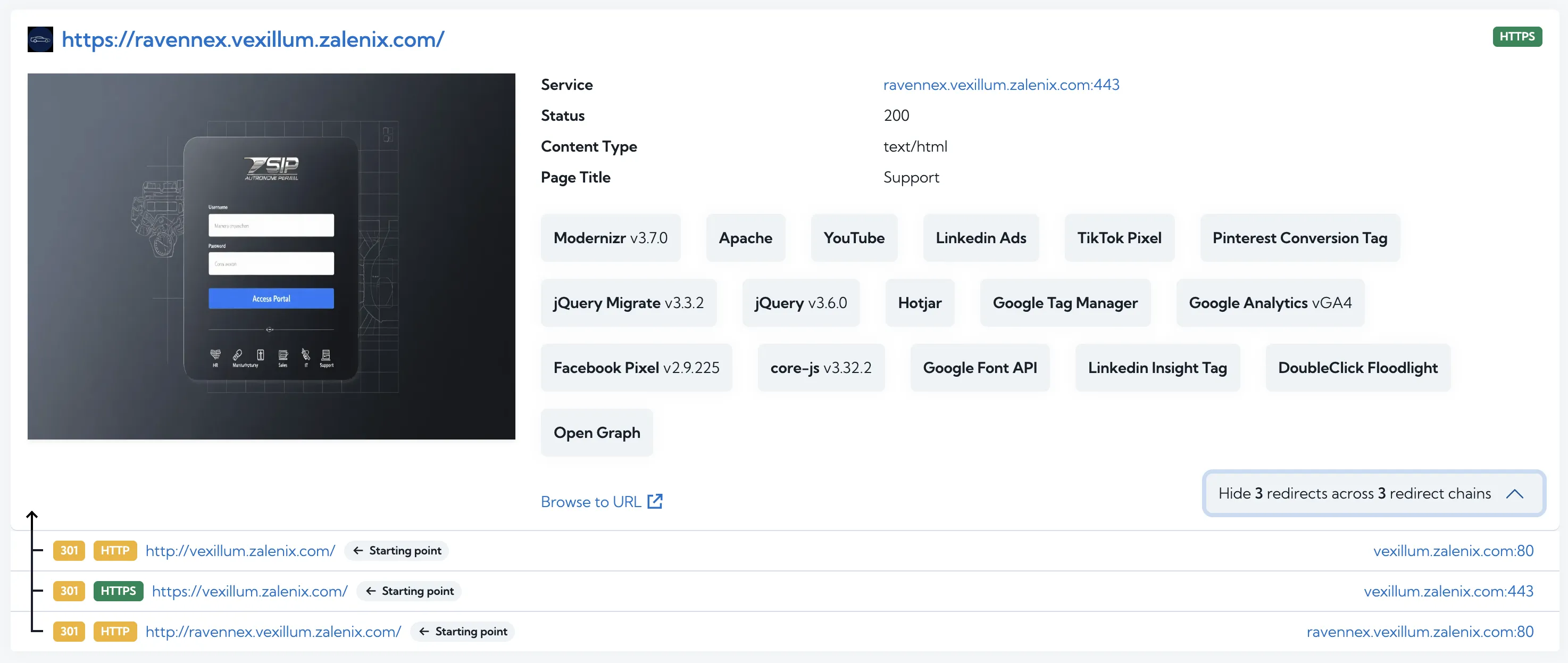Select the DoubleClick Floodlight tag

point(1357,368)
